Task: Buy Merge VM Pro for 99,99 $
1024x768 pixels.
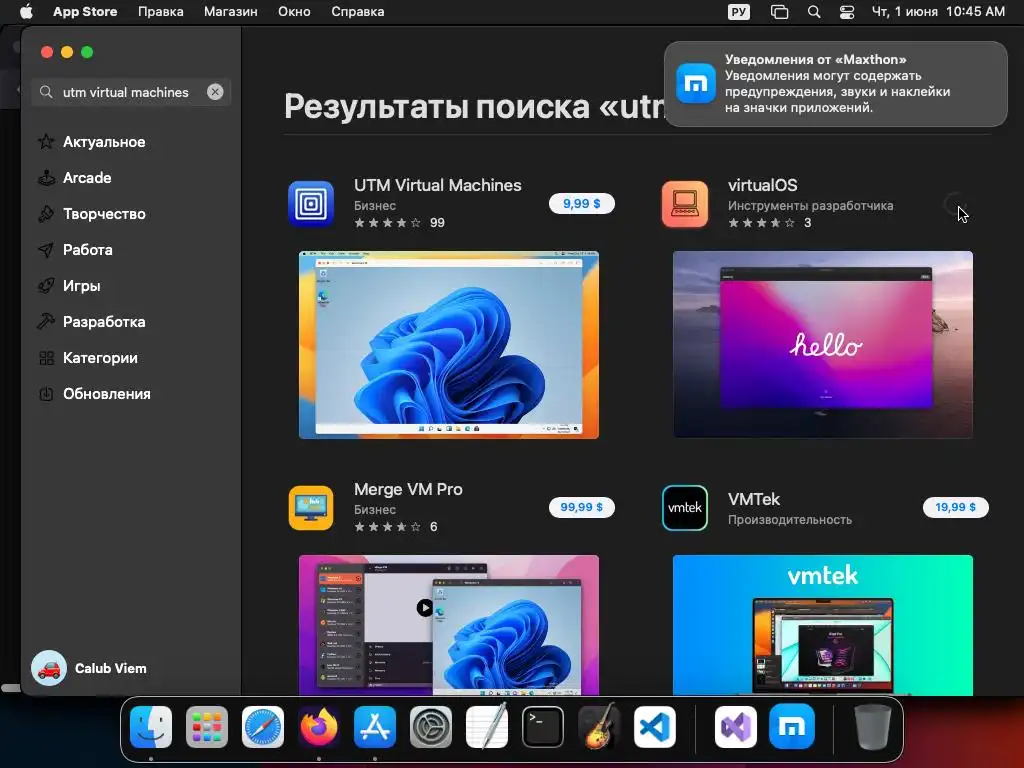Action: 581,507
